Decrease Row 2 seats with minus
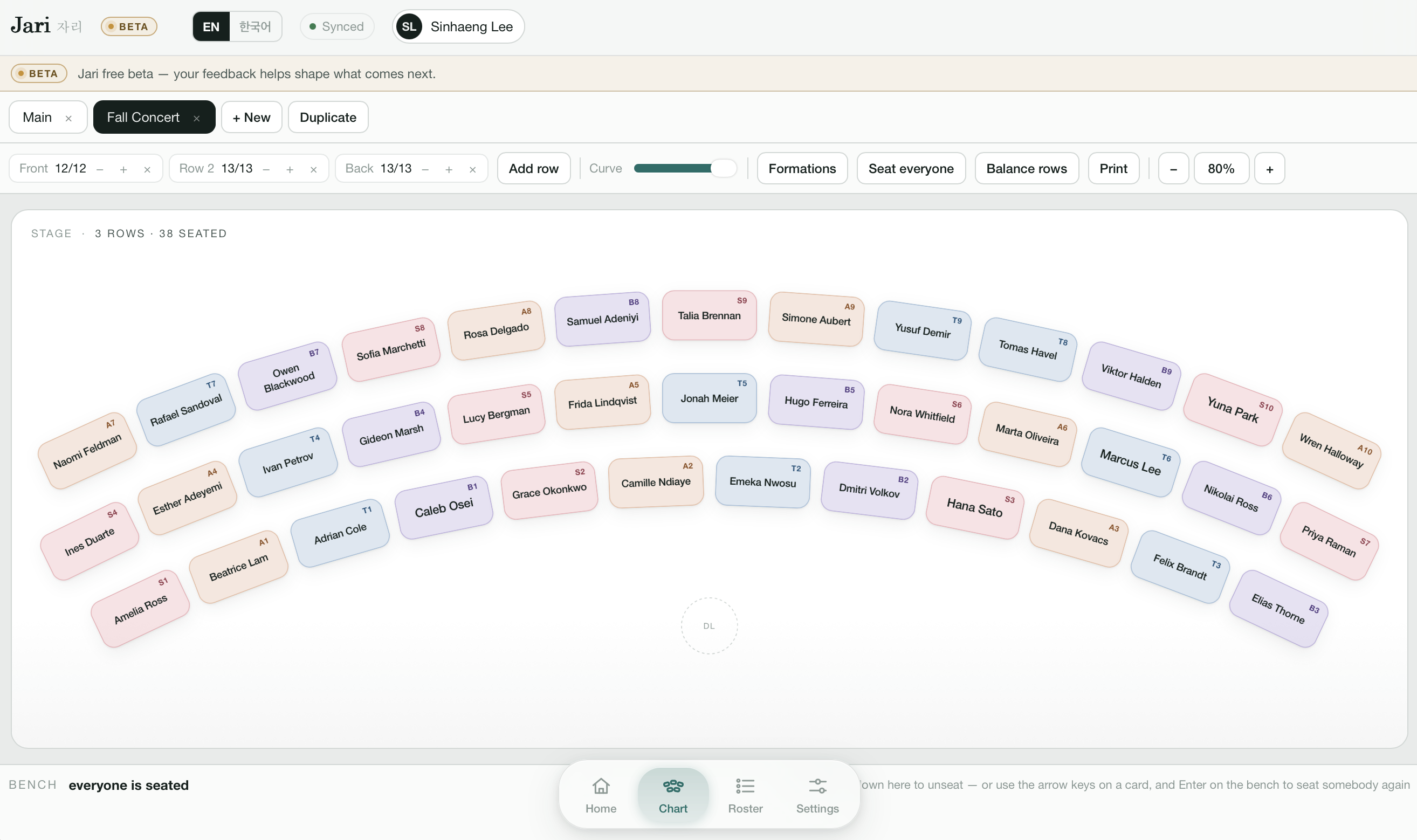The image size is (1417, 840). pos(266,169)
